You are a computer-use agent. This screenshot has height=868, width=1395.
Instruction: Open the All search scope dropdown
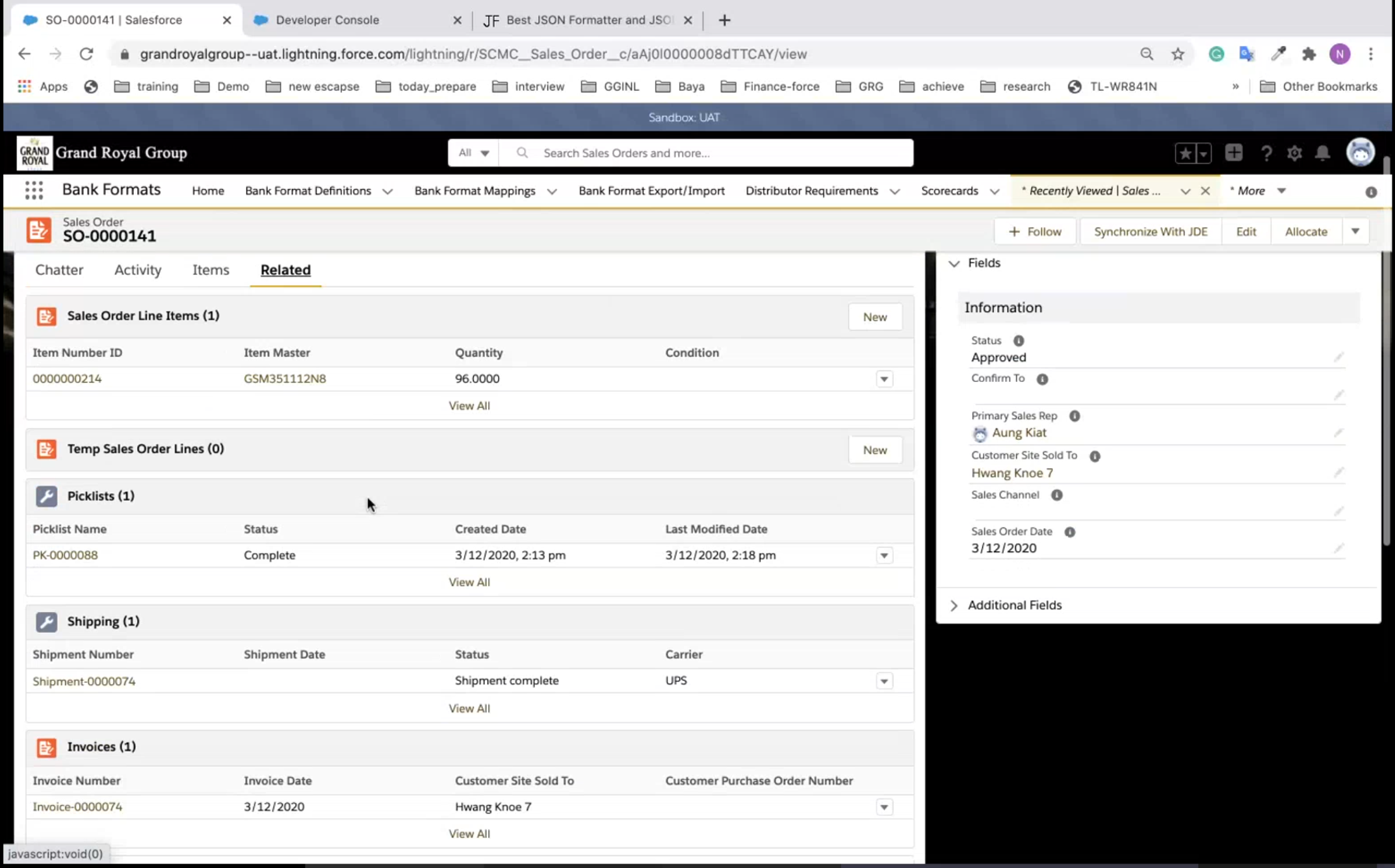[473, 153]
